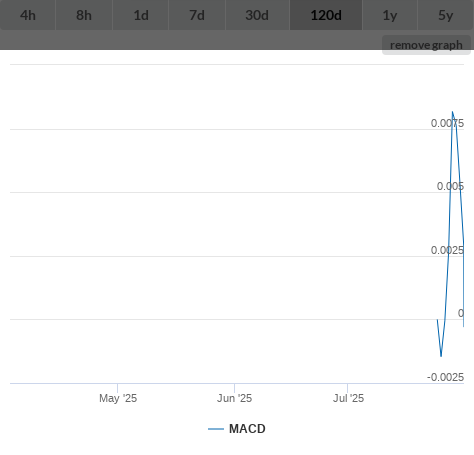
Task: Toggle the MACD legend series
Action: click(x=247, y=429)
